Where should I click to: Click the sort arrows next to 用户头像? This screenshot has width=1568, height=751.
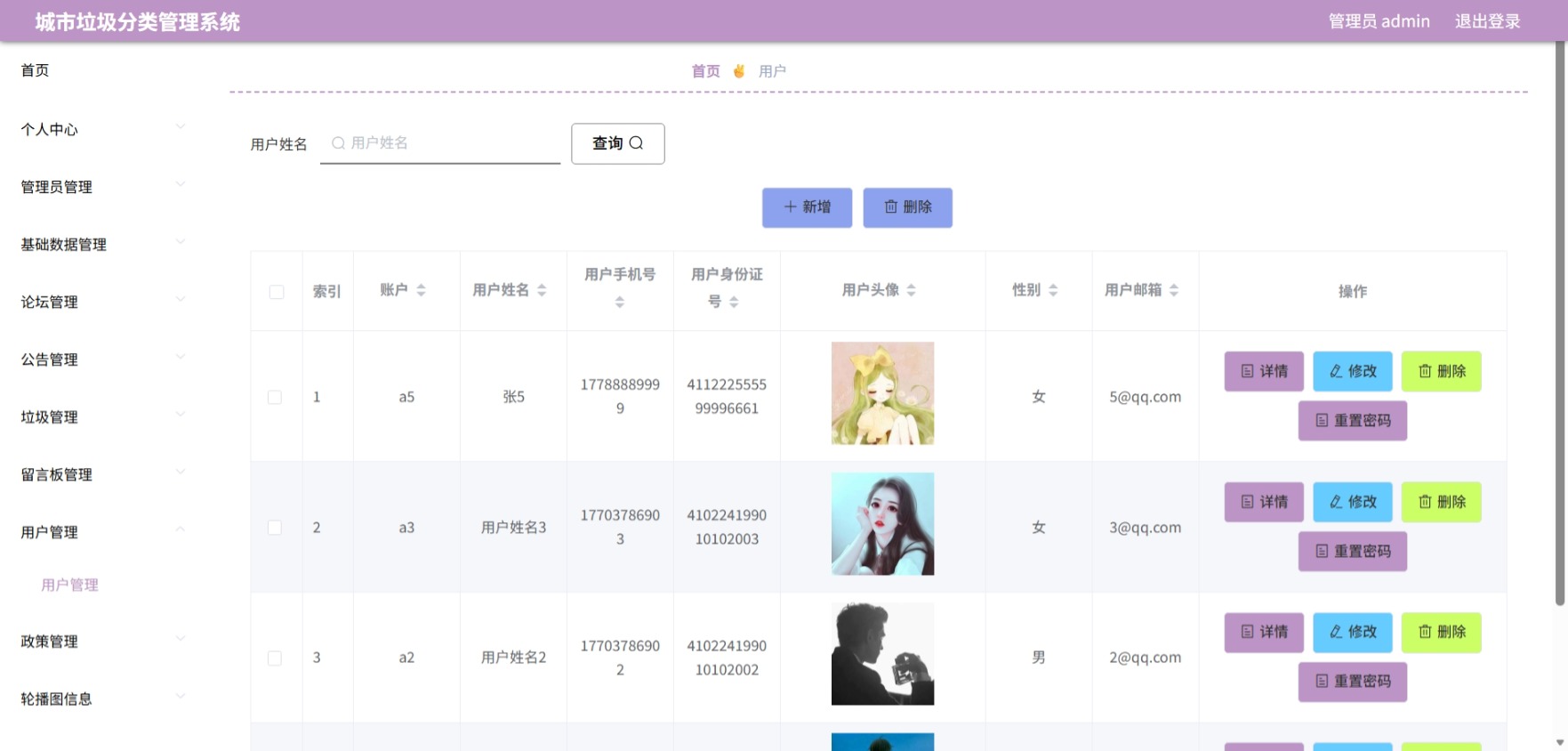tap(911, 290)
